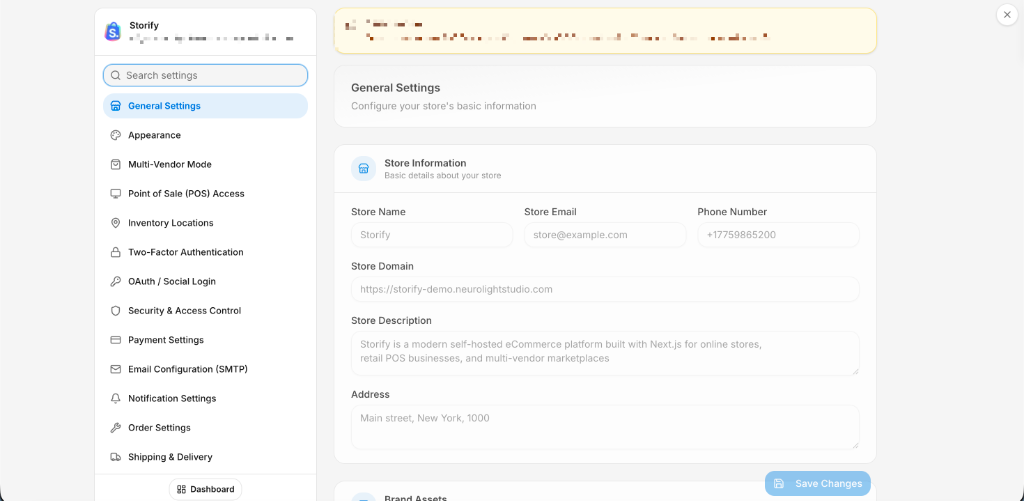Open Point of Sale (POS) Access
Screen dimensions: 1024x501
205,193
